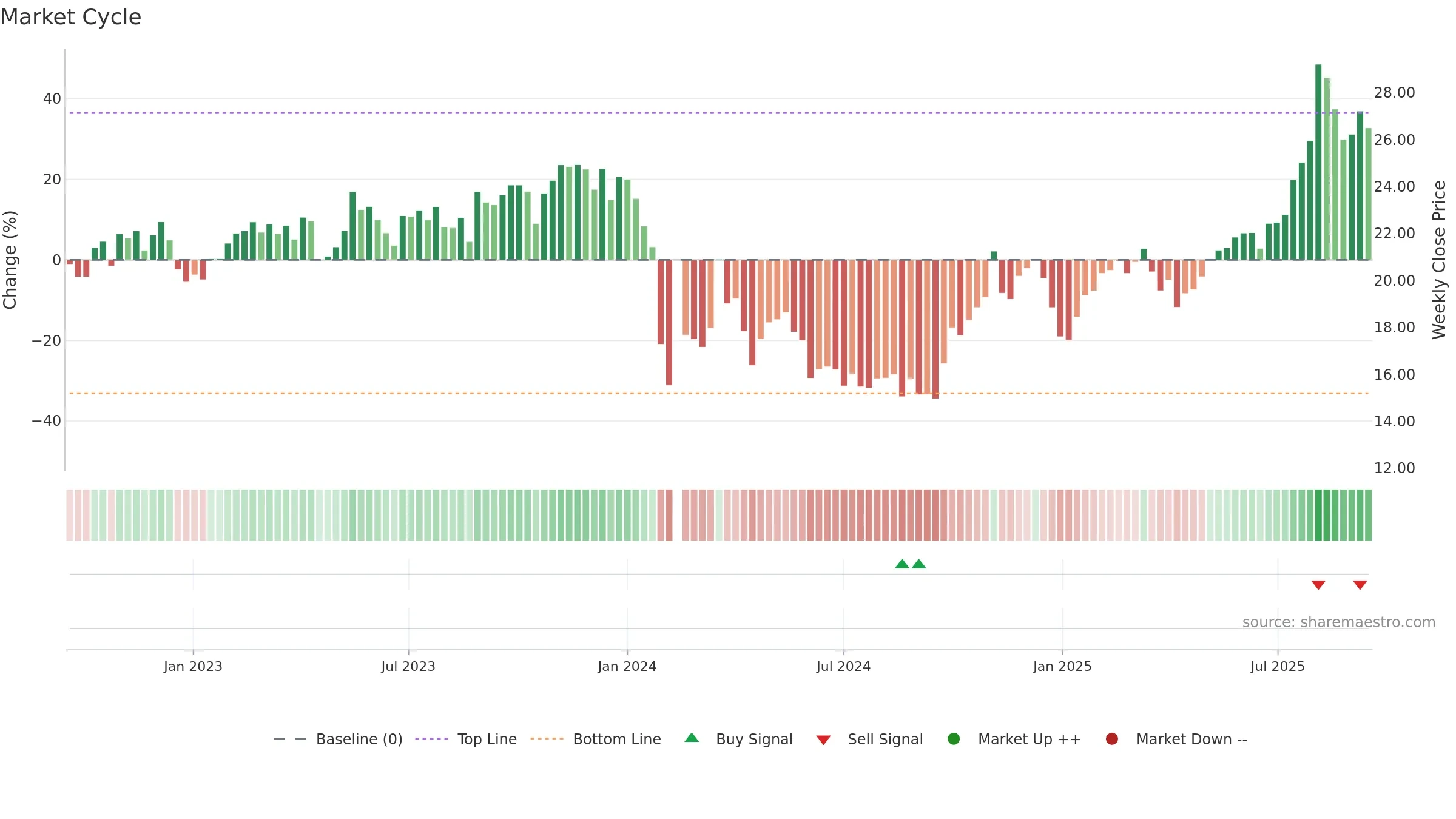1456x819 pixels.
Task: Click the Jul 2025 axis label
Action: [x=1278, y=666]
